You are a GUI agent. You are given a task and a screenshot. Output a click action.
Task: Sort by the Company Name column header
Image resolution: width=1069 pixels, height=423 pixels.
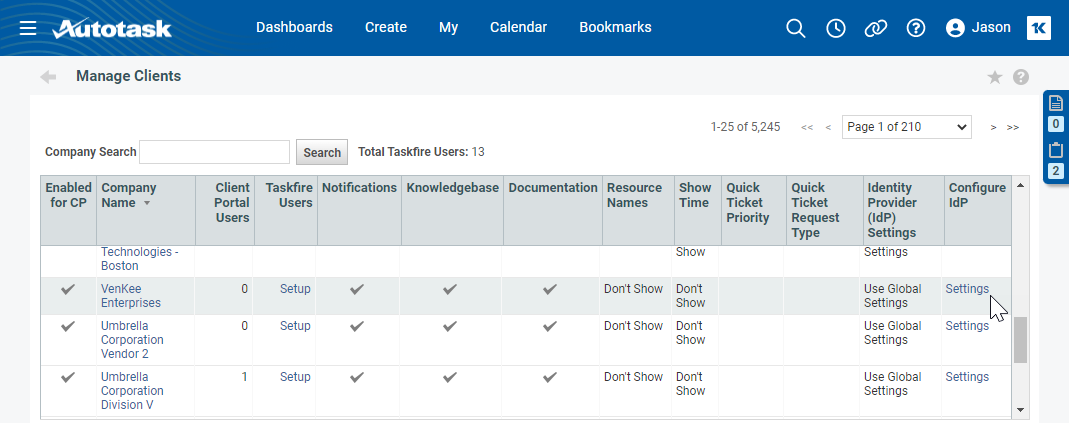tap(128, 195)
